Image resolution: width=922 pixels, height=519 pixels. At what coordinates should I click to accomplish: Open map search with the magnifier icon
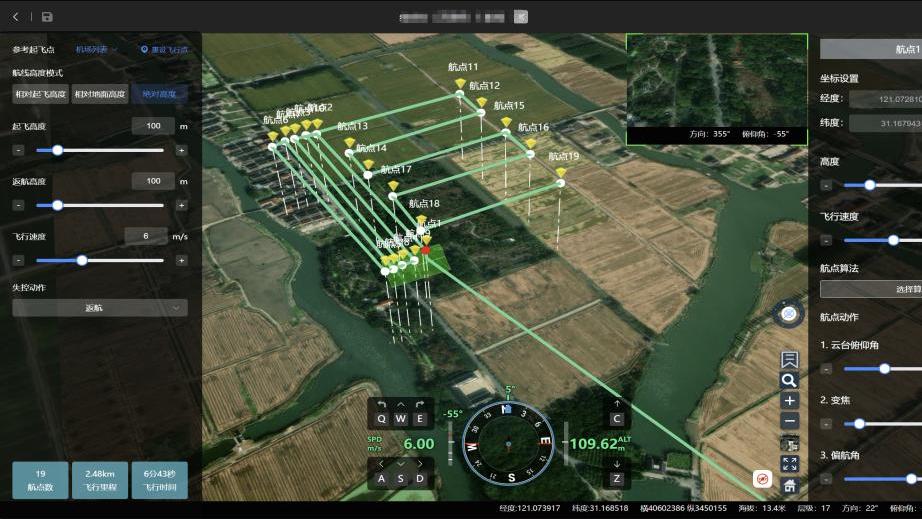click(789, 380)
